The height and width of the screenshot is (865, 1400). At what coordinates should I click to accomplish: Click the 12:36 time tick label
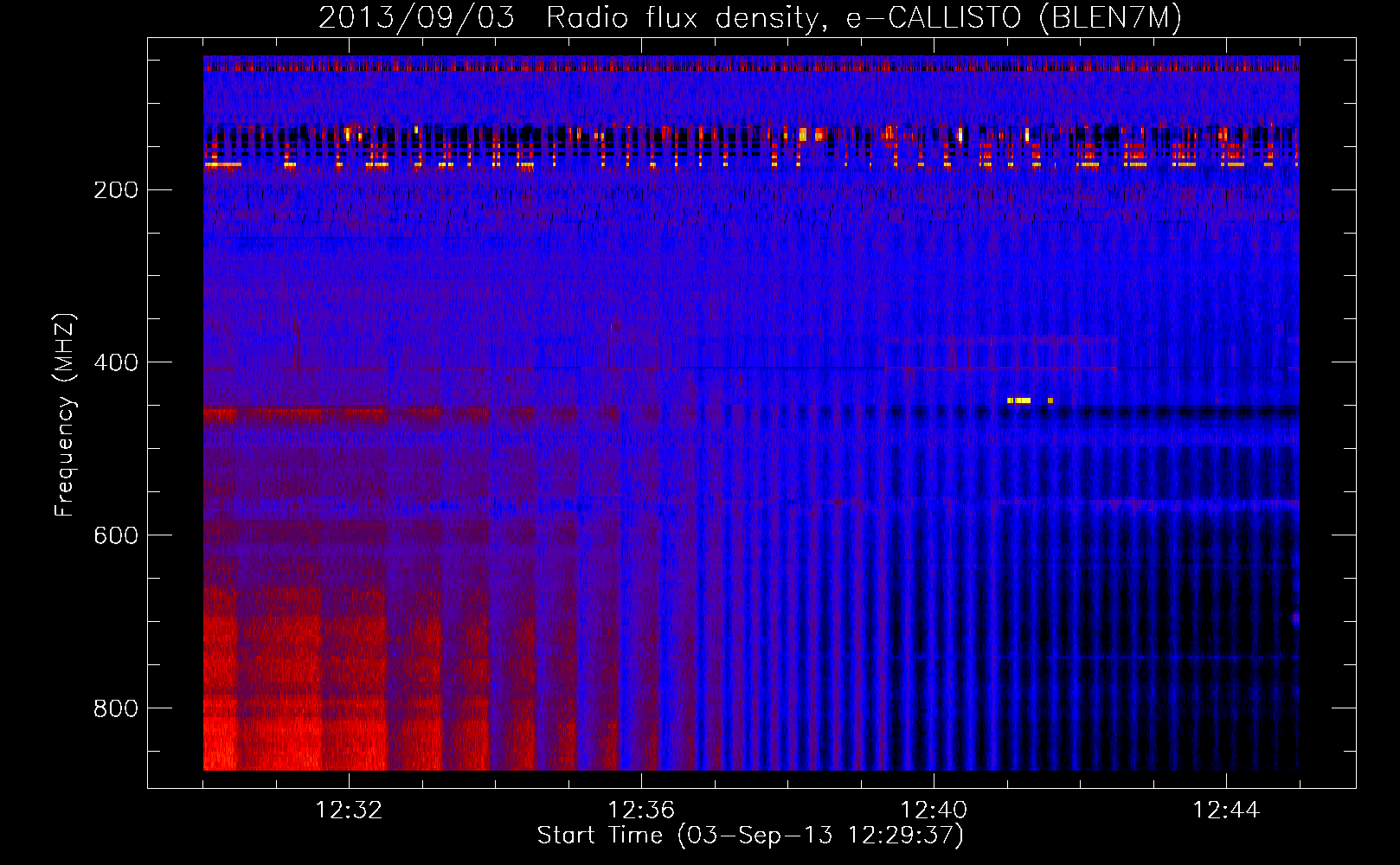641,811
